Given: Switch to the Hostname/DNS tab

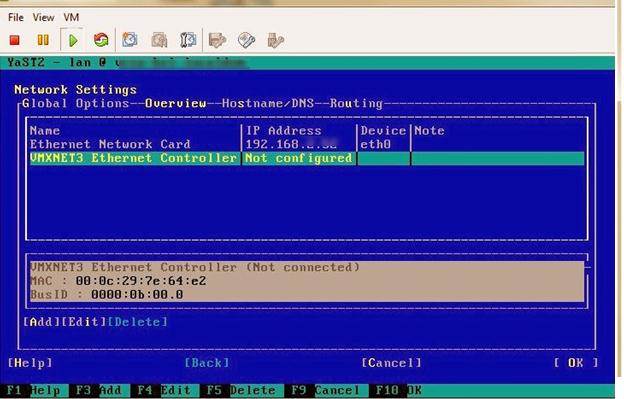Looking at the screenshot, I should [x=268, y=103].
